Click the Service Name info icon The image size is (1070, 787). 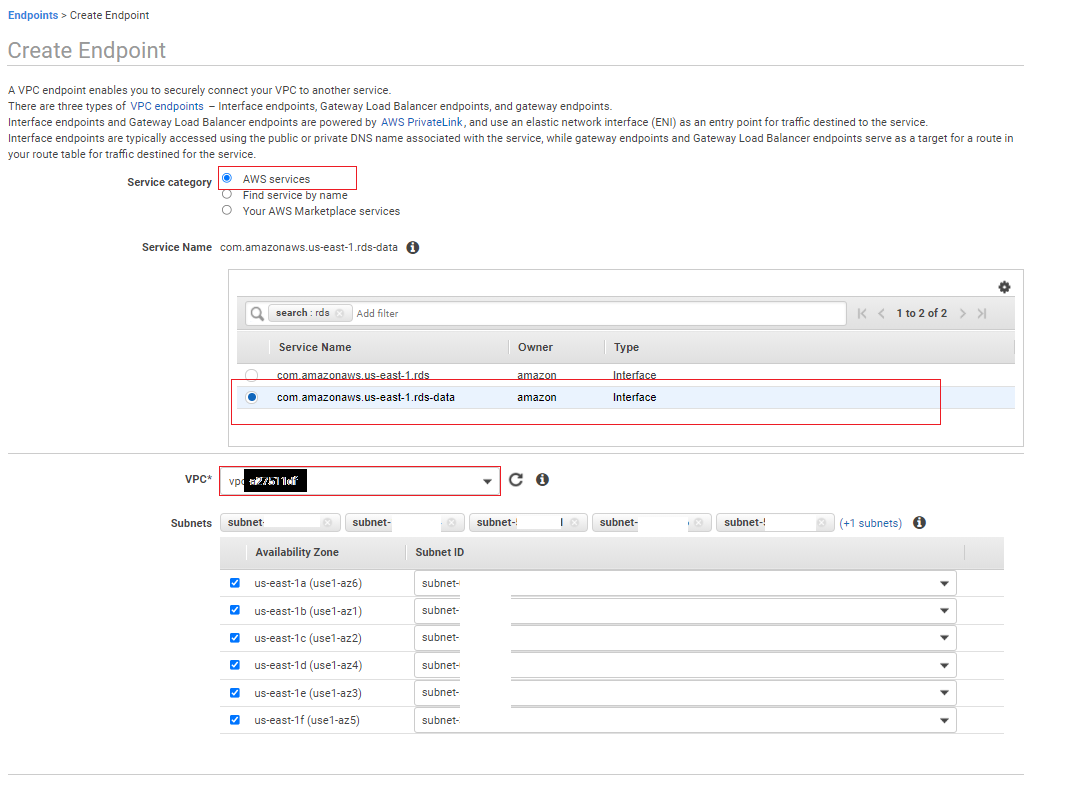[x=413, y=247]
